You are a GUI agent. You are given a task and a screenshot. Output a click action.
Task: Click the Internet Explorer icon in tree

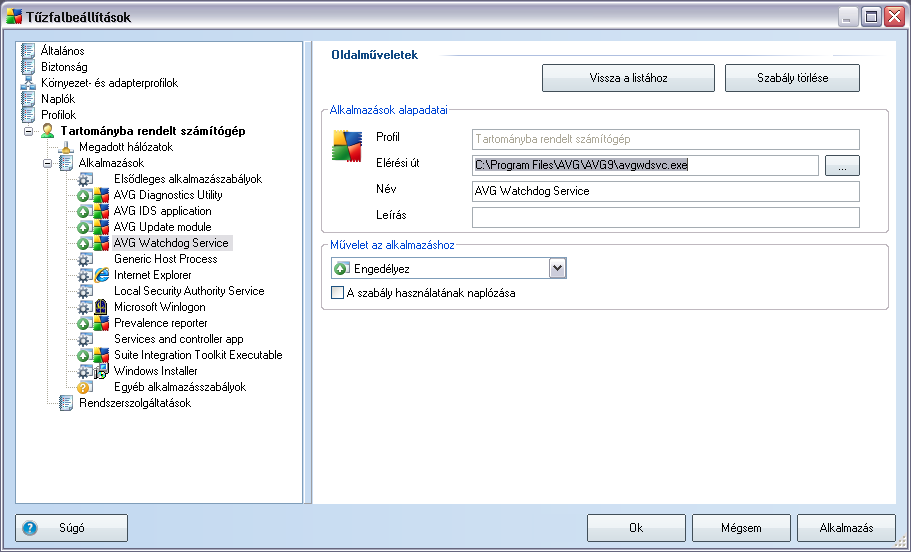tap(102, 275)
